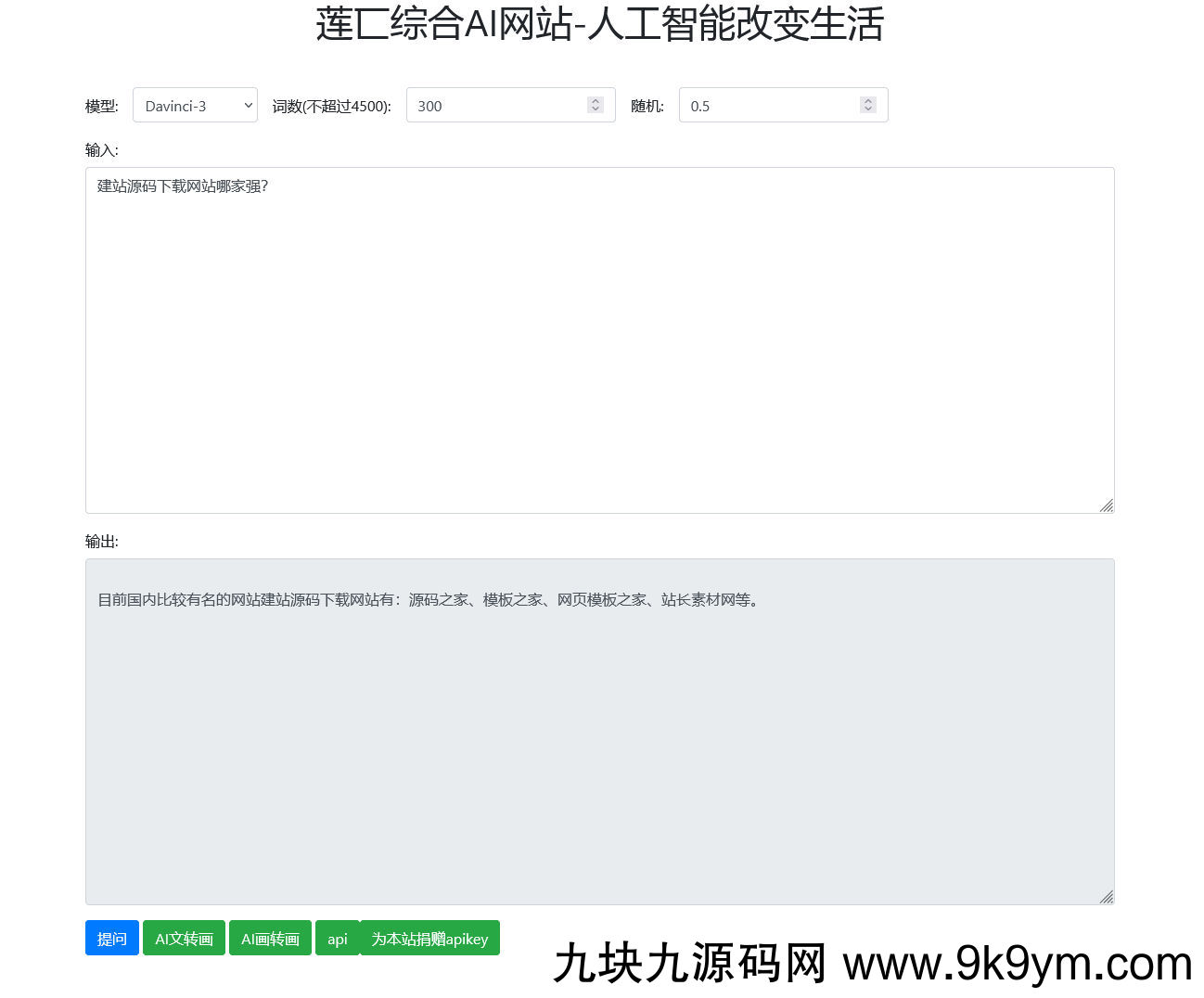Image resolution: width=1204 pixels, height=998 pixels.
Task: Click the 模型 label
Action: [101, 107]
